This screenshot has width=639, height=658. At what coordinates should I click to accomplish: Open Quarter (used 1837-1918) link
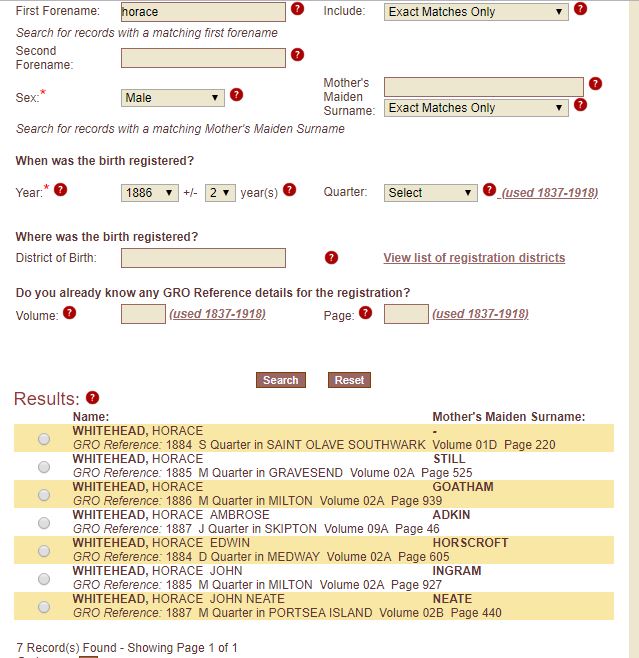[550, 193]
